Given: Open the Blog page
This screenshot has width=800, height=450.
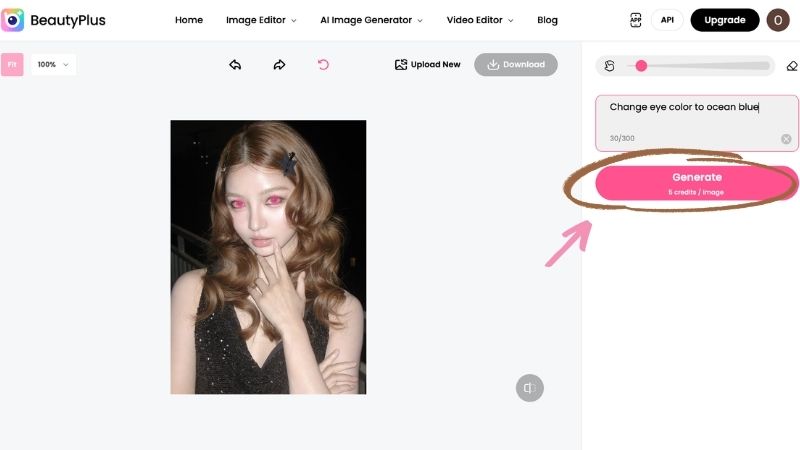Looking at the screenshot, I should 547,20.
